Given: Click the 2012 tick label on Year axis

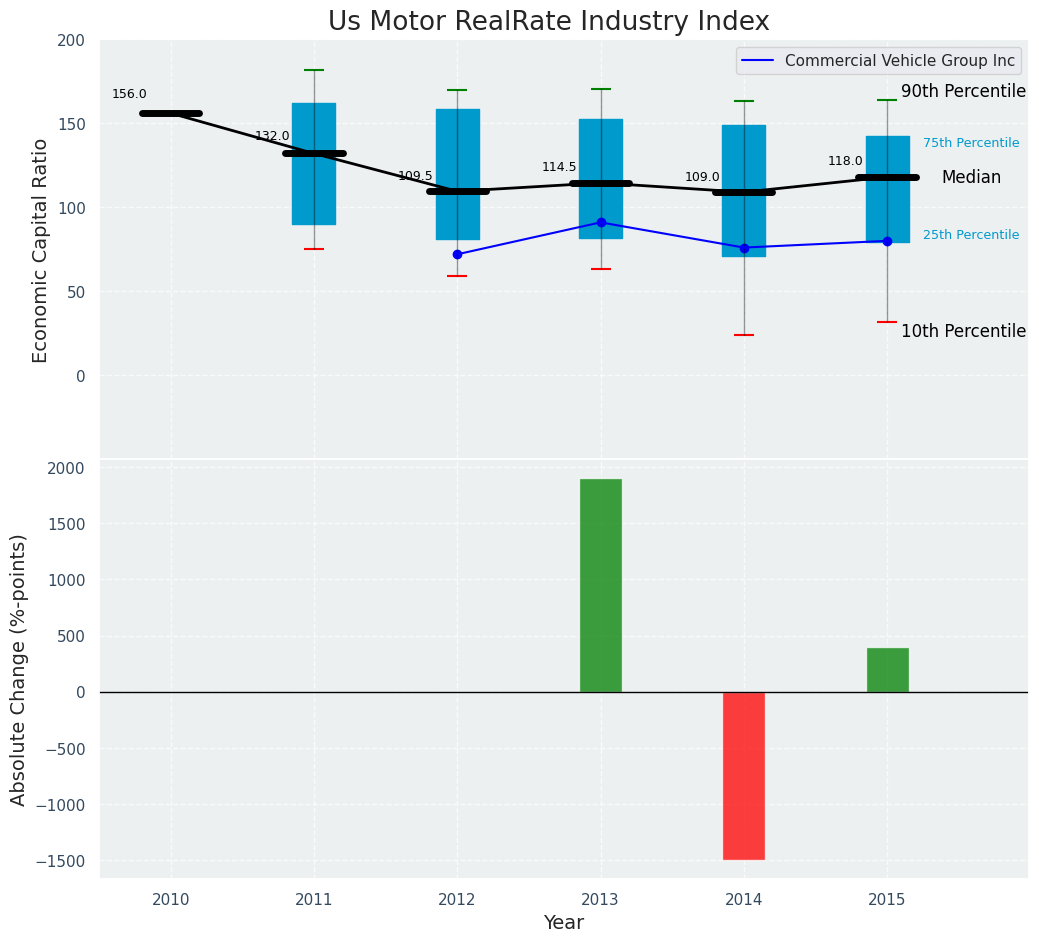Looking at the screenshot, I should click(x=457, y=900).
